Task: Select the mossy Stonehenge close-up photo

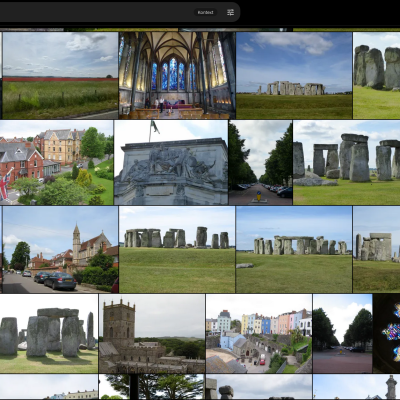Action: [49, 334]
